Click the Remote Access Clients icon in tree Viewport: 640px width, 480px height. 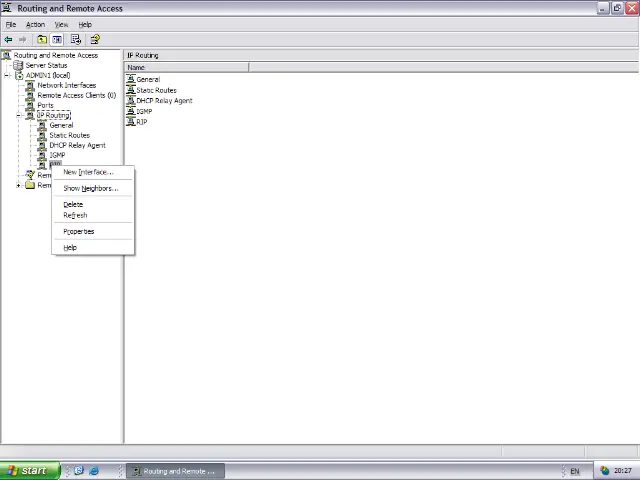(30, 95)
